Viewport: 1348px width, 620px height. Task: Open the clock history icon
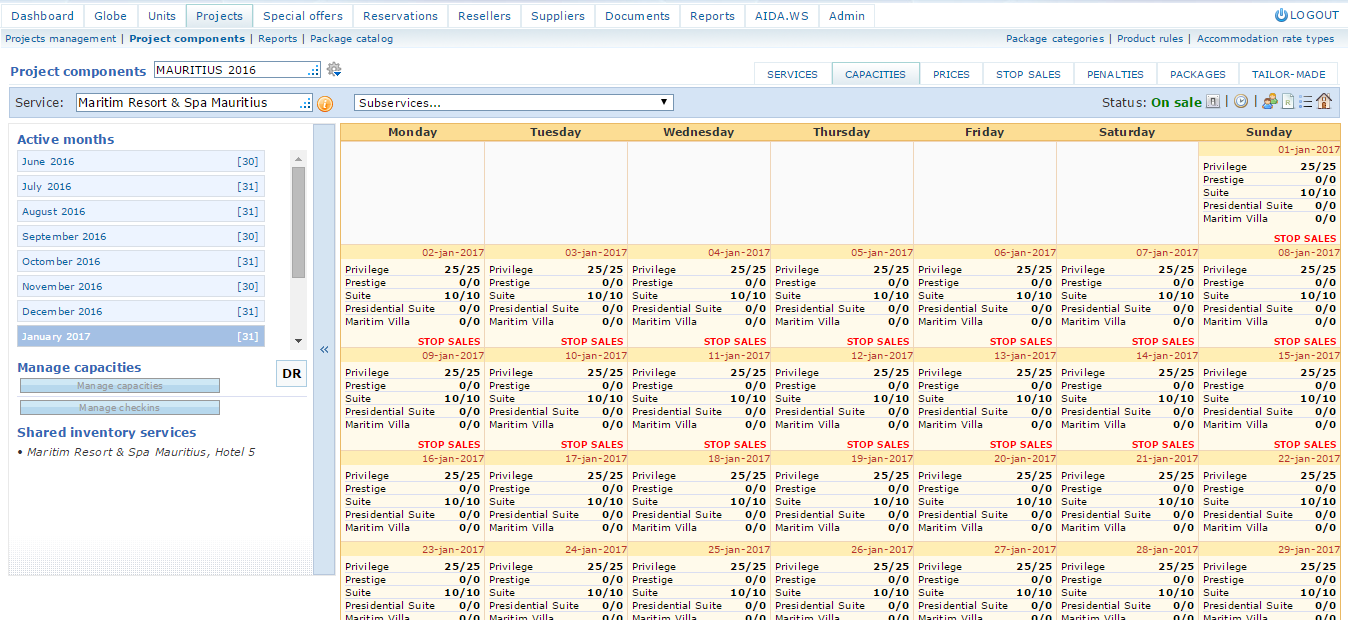[1241, 102]
